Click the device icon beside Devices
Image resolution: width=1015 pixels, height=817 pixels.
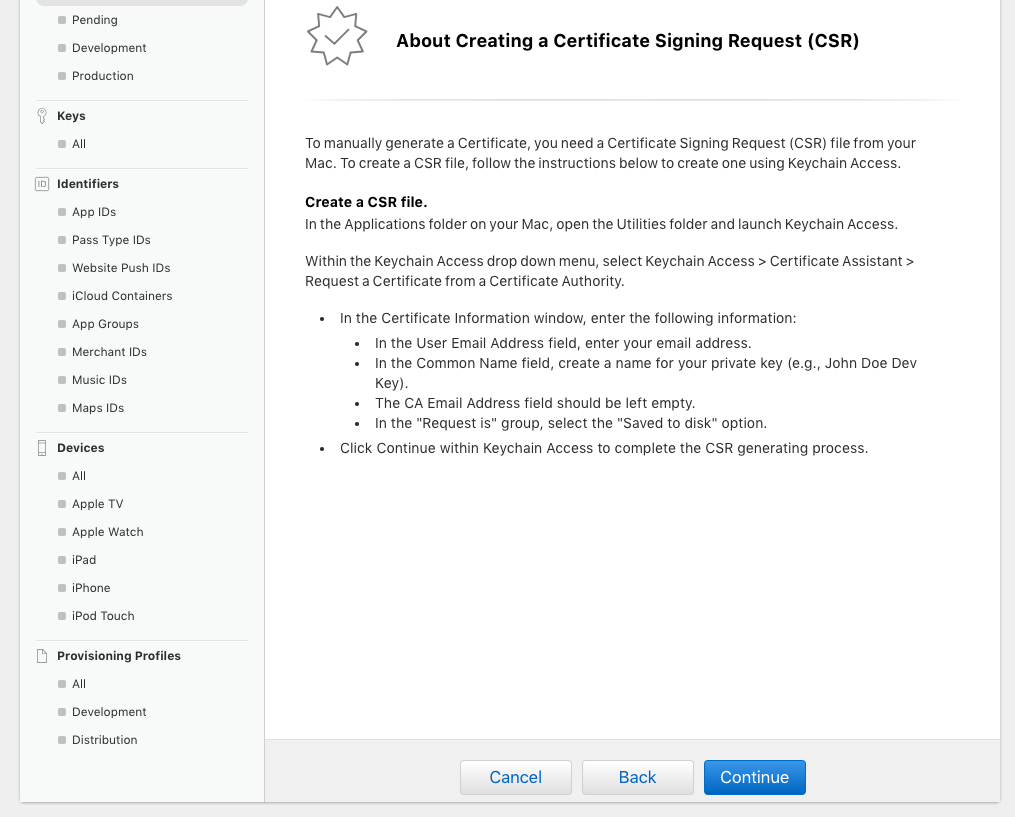(41, 448)
